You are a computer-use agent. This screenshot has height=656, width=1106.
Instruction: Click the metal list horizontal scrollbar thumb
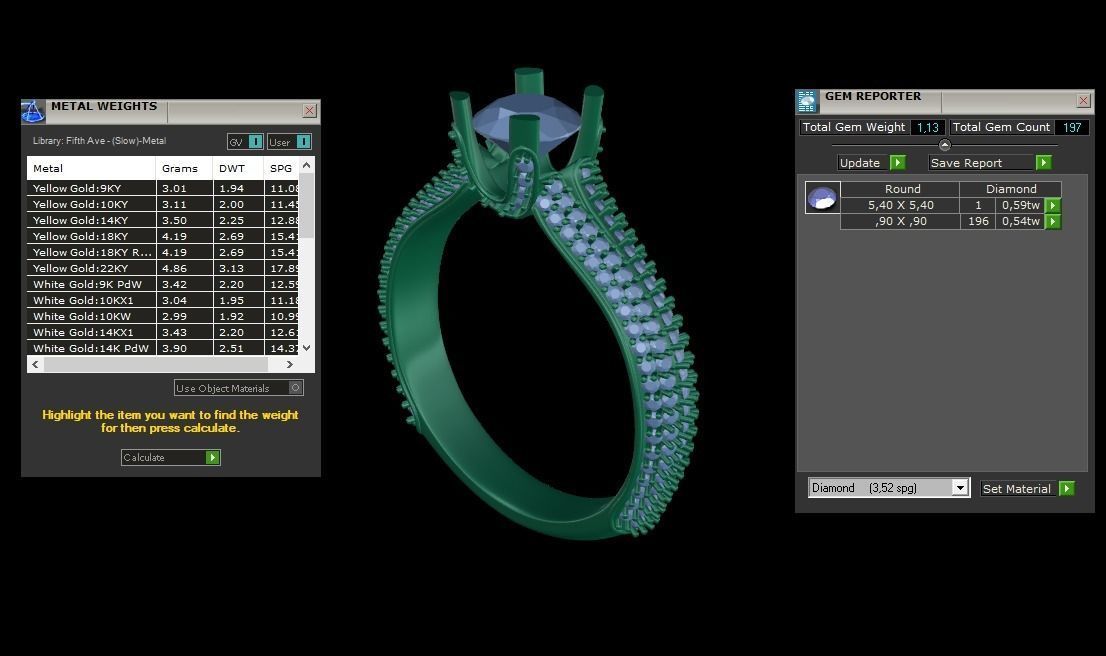click(x=156, y=365)
